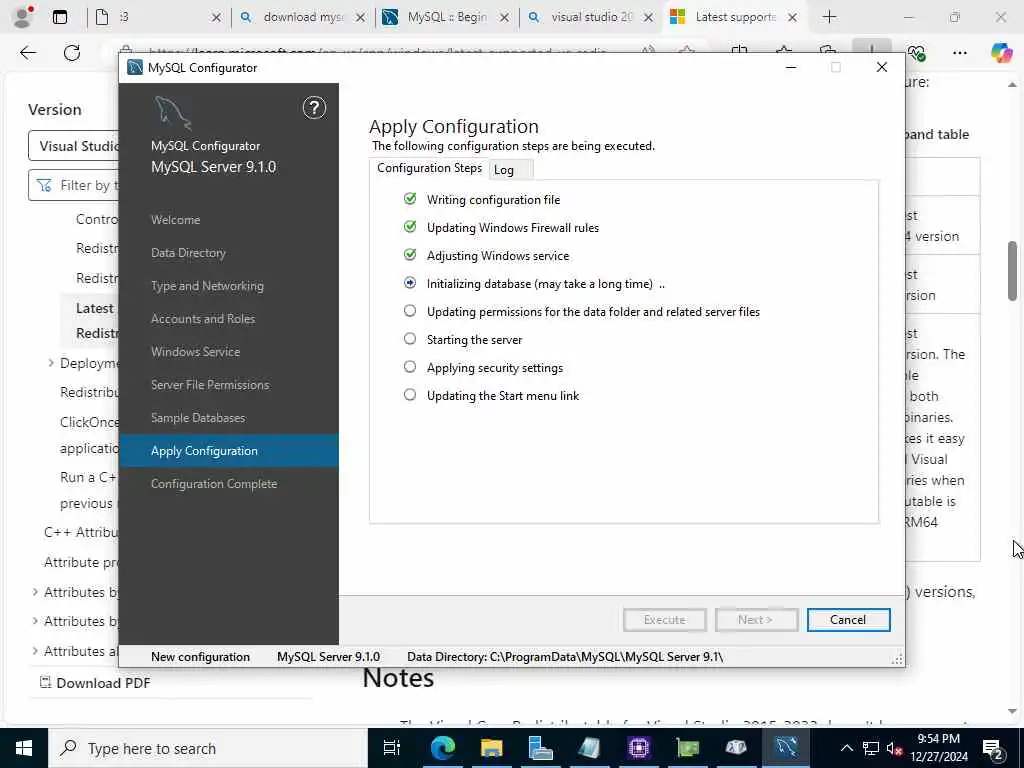Open the MySQL Configurator taskbar icon
Viewport: 1024px width, 768px height.
[x=786, y=748]
